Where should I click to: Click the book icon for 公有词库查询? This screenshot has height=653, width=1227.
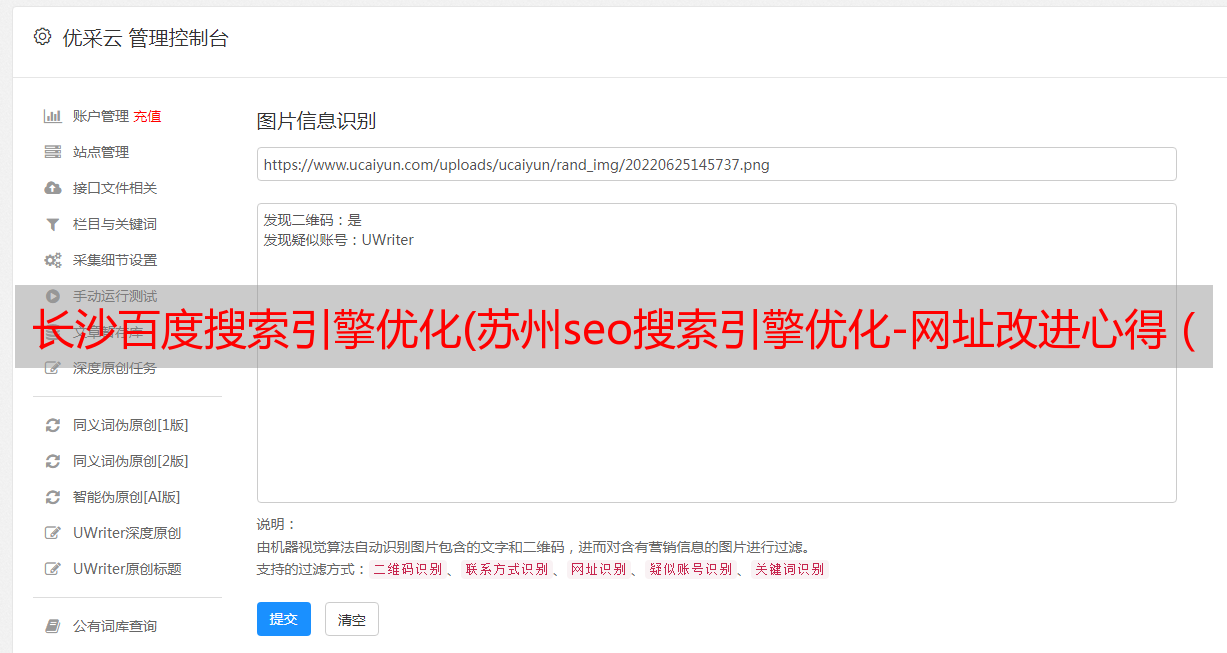pos(53,626)
